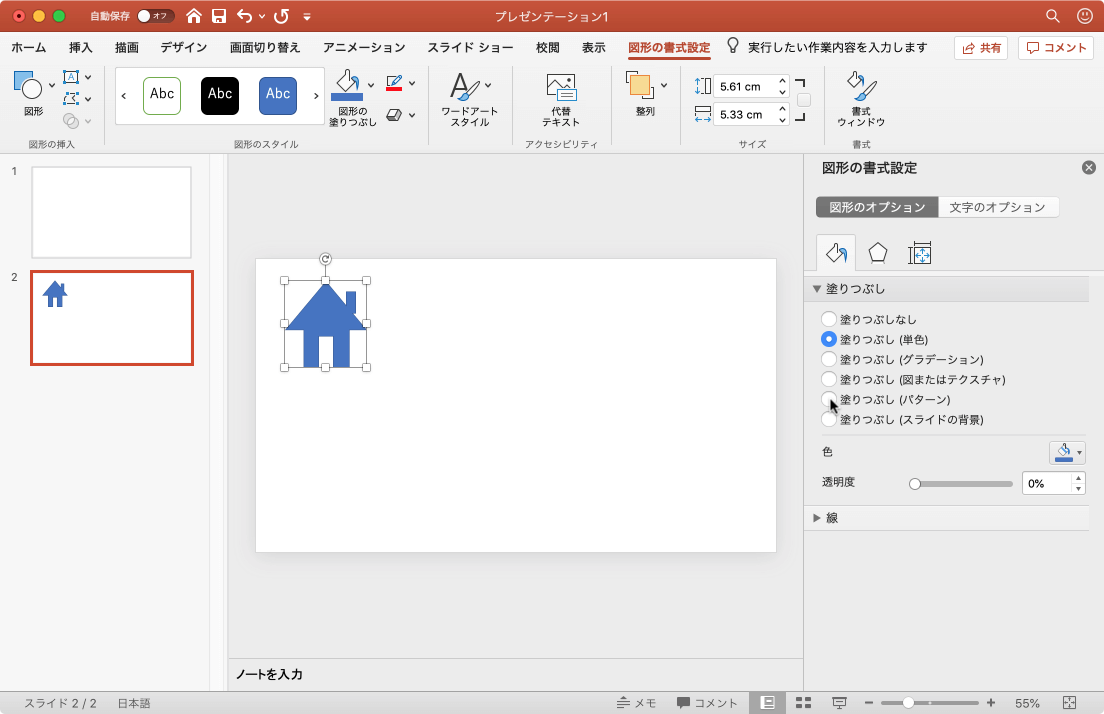The width and height of the screenshot is (1104, 714).
Task: Click the Save icon in title bar
Action: pos(219,16)
